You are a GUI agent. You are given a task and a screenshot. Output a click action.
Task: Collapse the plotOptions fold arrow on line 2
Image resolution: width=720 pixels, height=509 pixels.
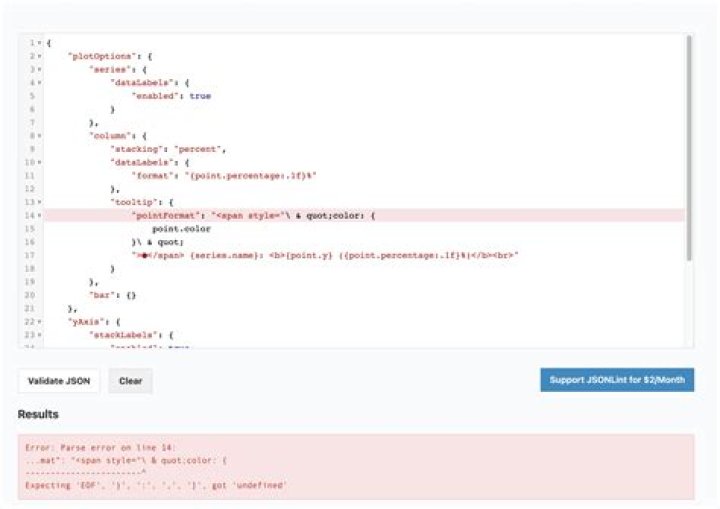39,56
